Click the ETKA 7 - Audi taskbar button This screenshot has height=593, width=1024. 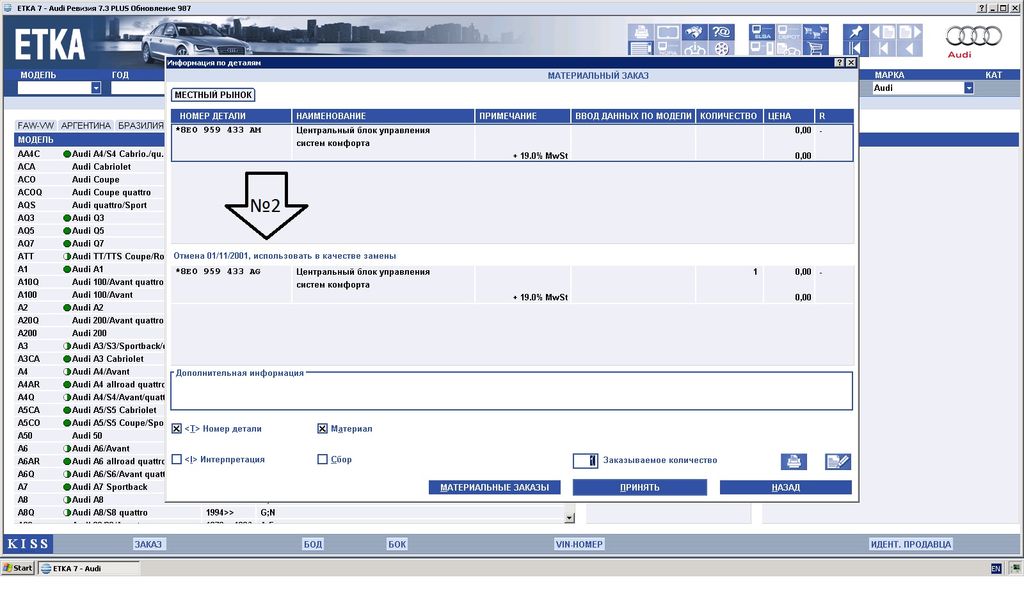[x=88, y=568]
